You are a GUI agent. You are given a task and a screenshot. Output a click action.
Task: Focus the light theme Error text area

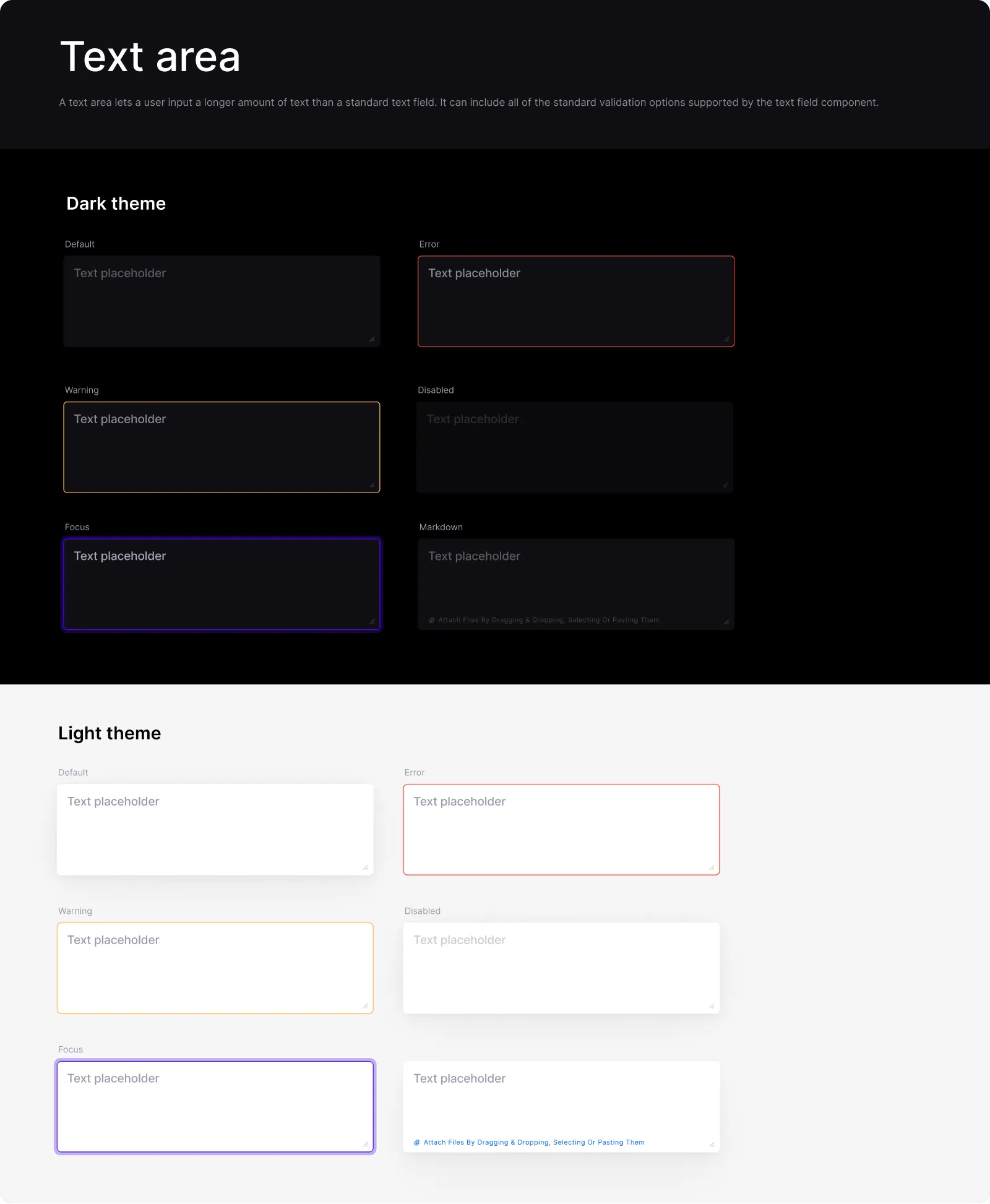561,830
